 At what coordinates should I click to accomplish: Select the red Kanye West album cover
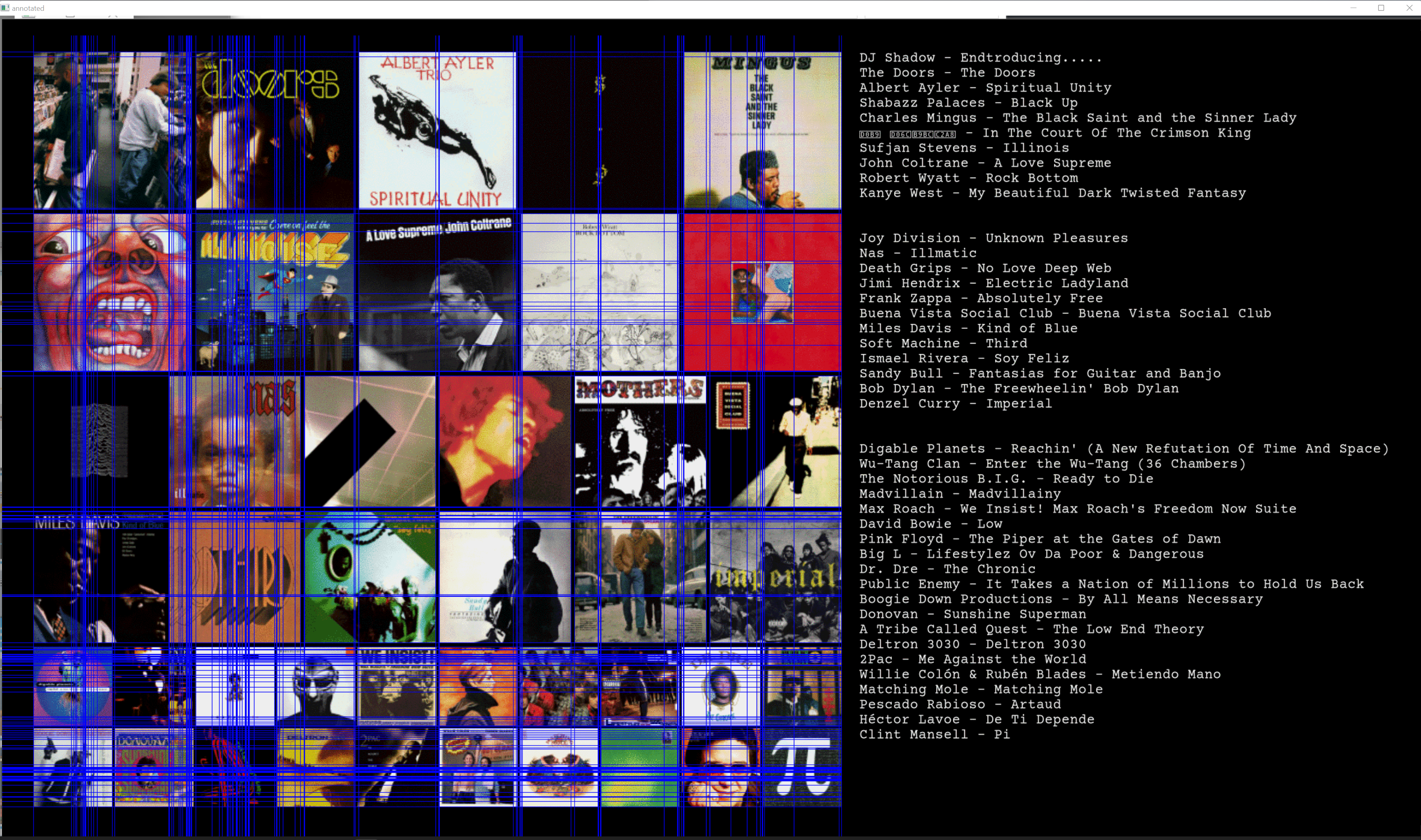[762, 292]
